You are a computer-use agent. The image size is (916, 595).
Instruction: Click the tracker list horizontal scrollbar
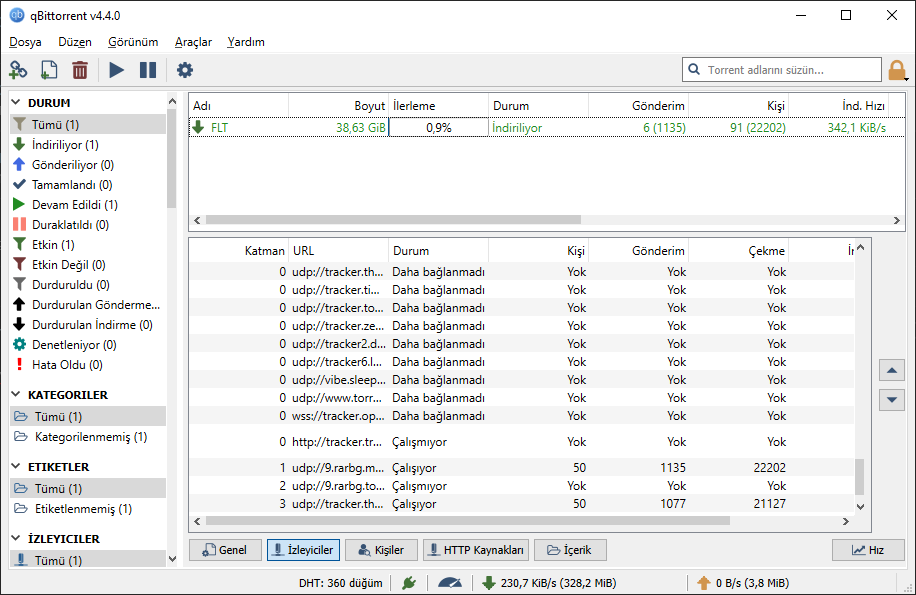(x=467, y=521)
